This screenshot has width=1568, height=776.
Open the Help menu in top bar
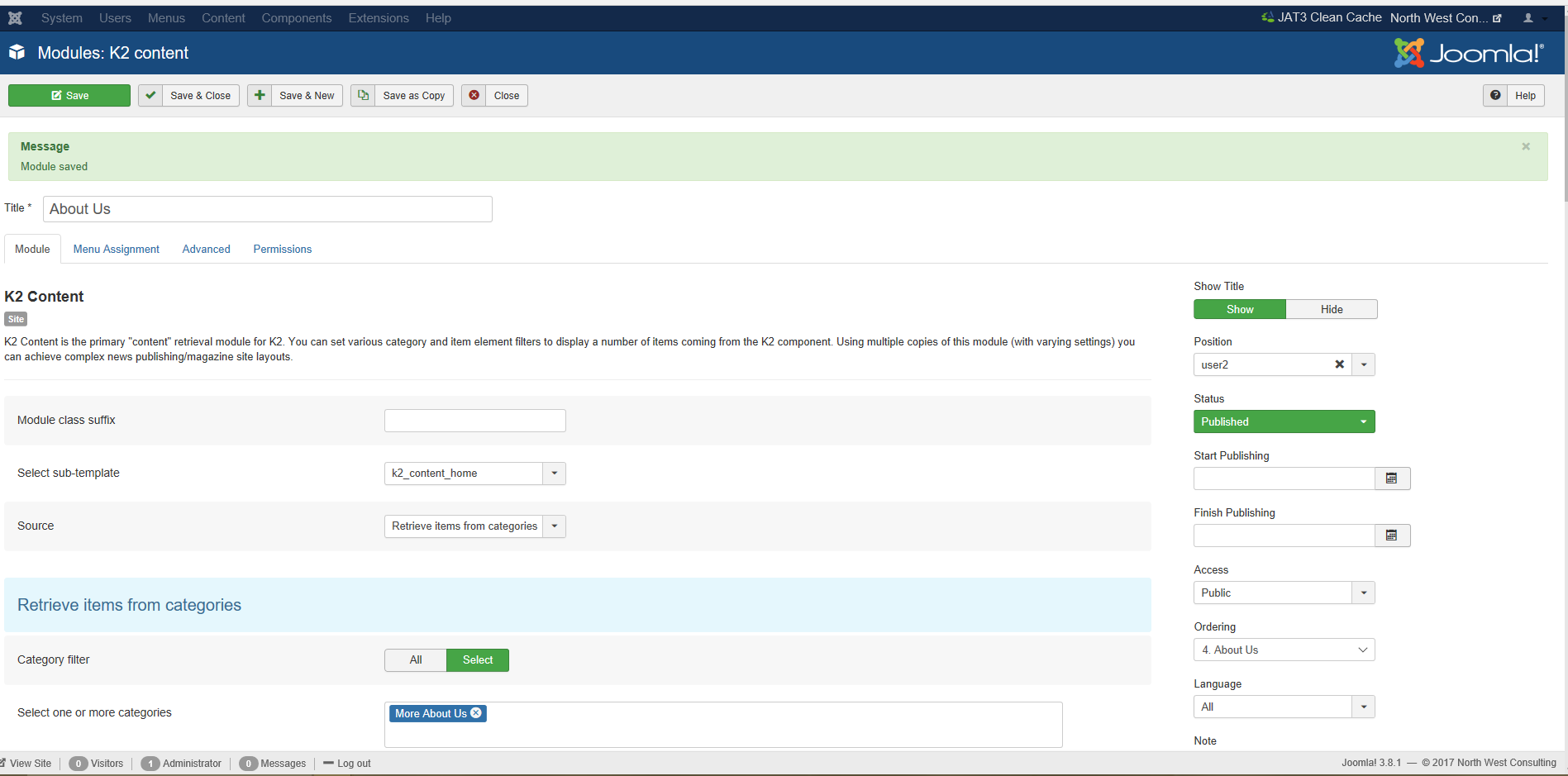438,18
